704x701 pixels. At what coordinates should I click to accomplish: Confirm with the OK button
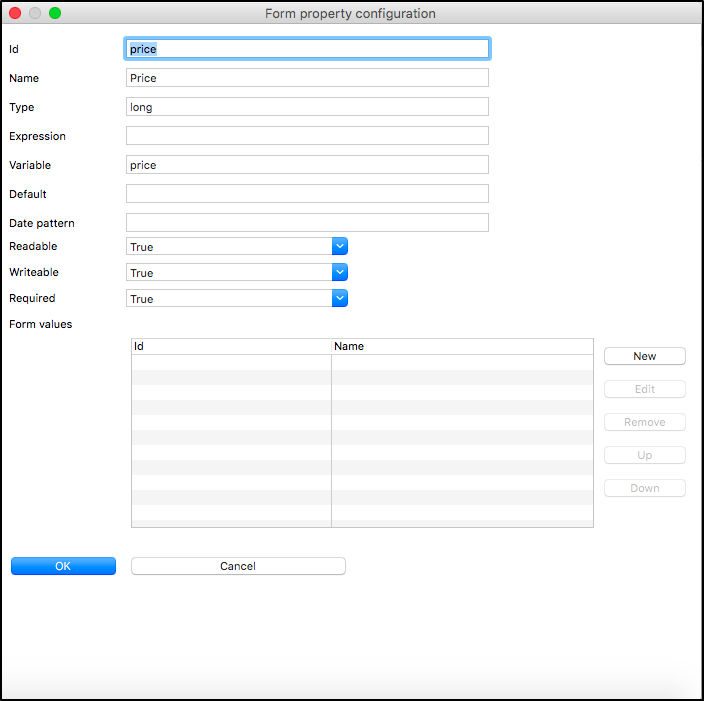point(63,566)
